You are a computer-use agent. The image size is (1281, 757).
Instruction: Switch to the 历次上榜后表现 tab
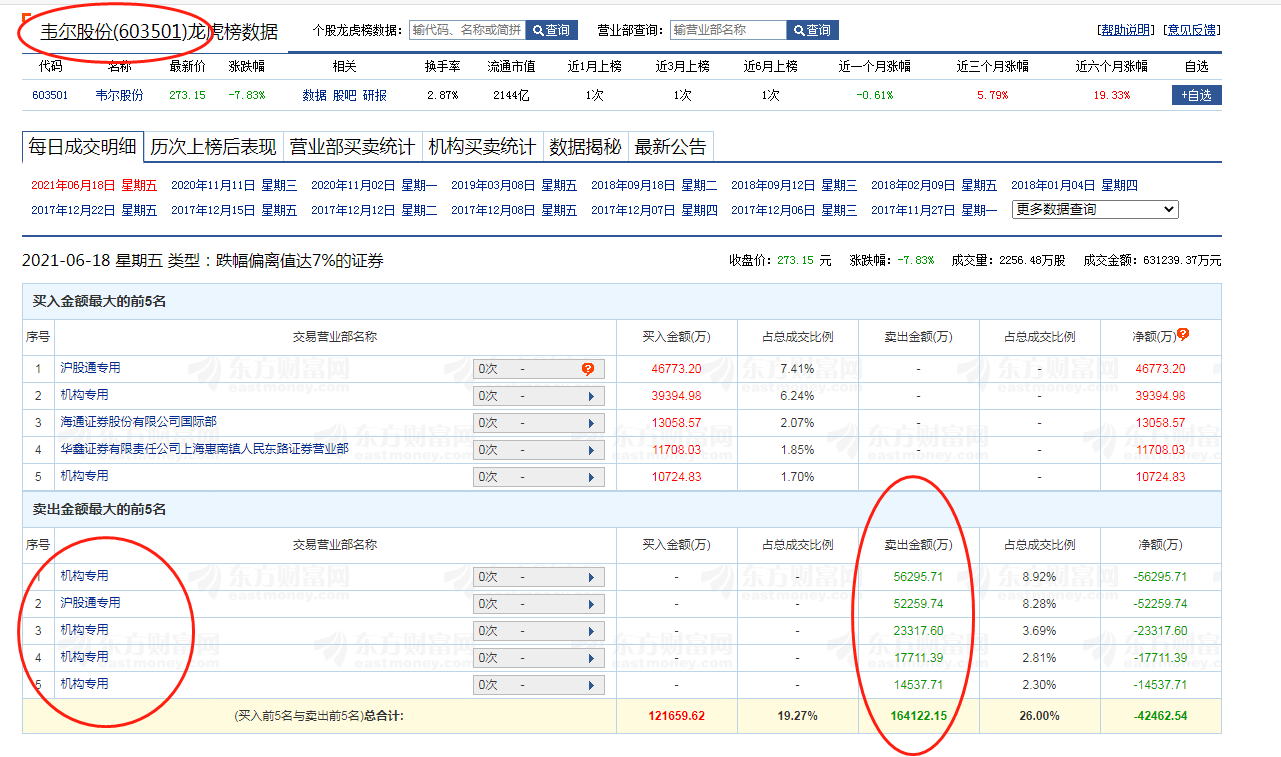tap(213, 147)
